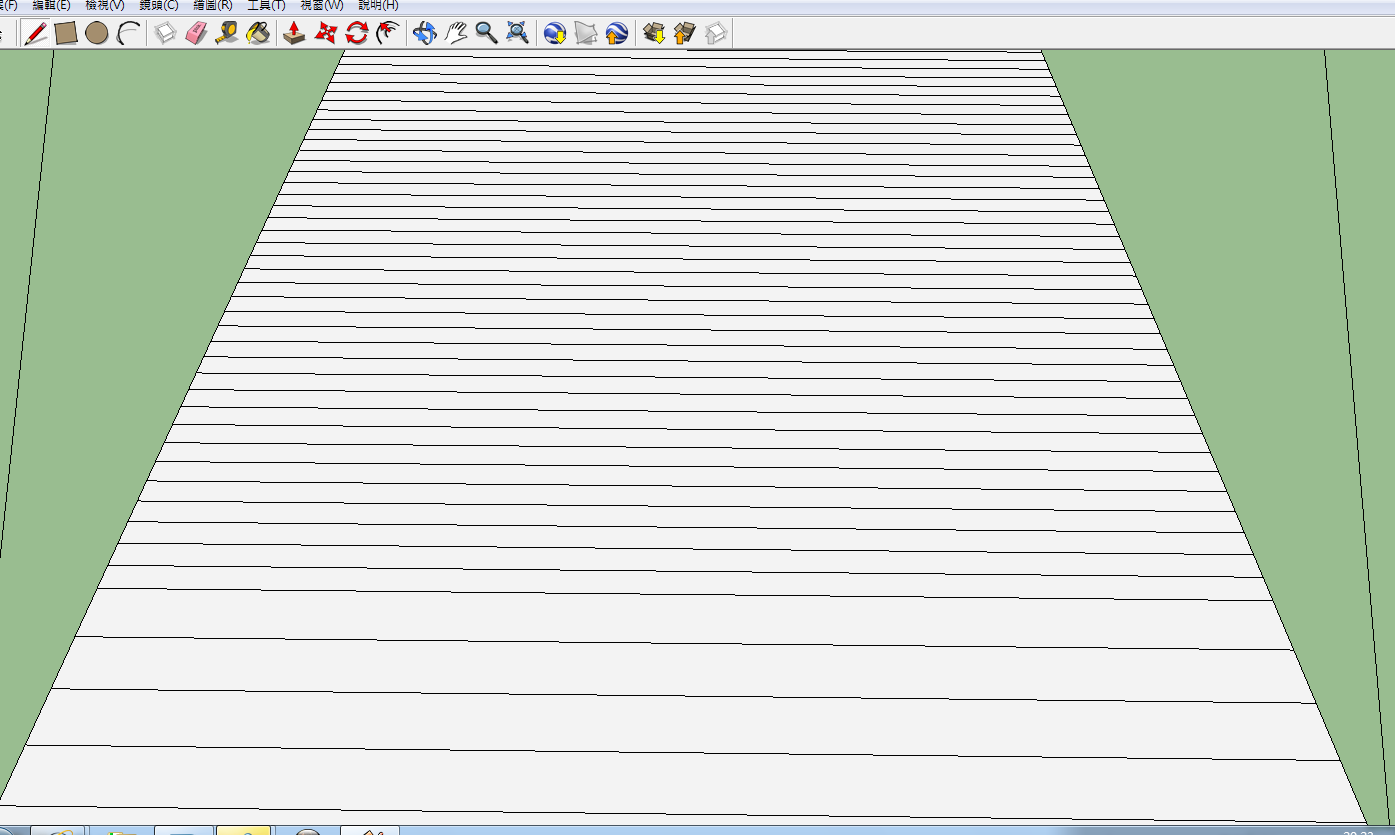Activate the Arc tool
The image size is (1395, 835).
(x=127, y=34)
